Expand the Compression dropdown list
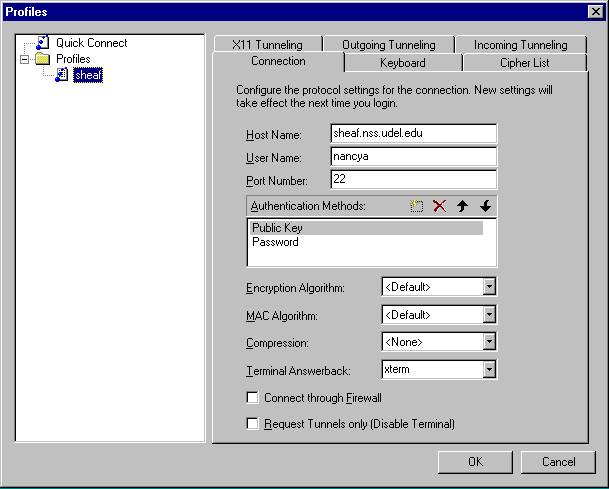 pos(489,342)
